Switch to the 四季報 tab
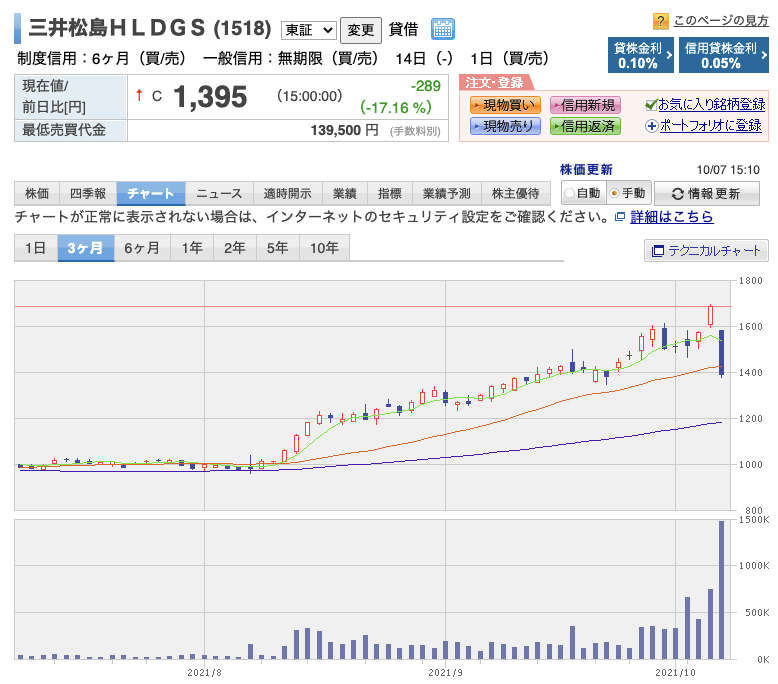778x684 pixels. (88, 193)
